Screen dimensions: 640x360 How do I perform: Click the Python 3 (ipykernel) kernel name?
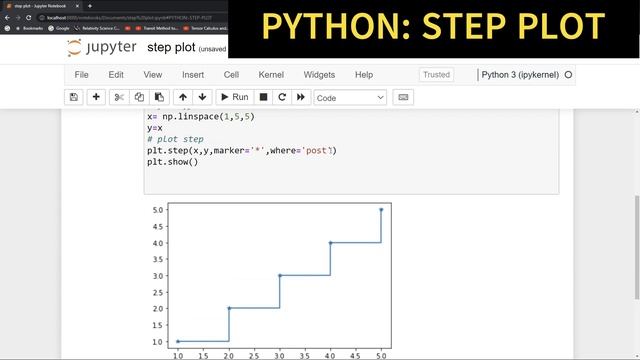[x=520, y=75]
